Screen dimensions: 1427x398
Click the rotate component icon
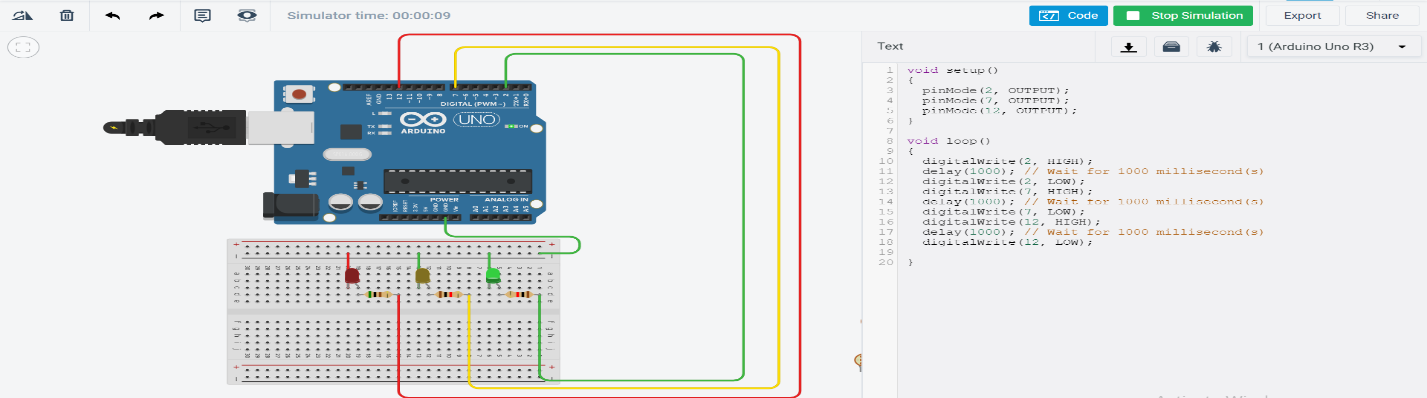click(22, 16)
